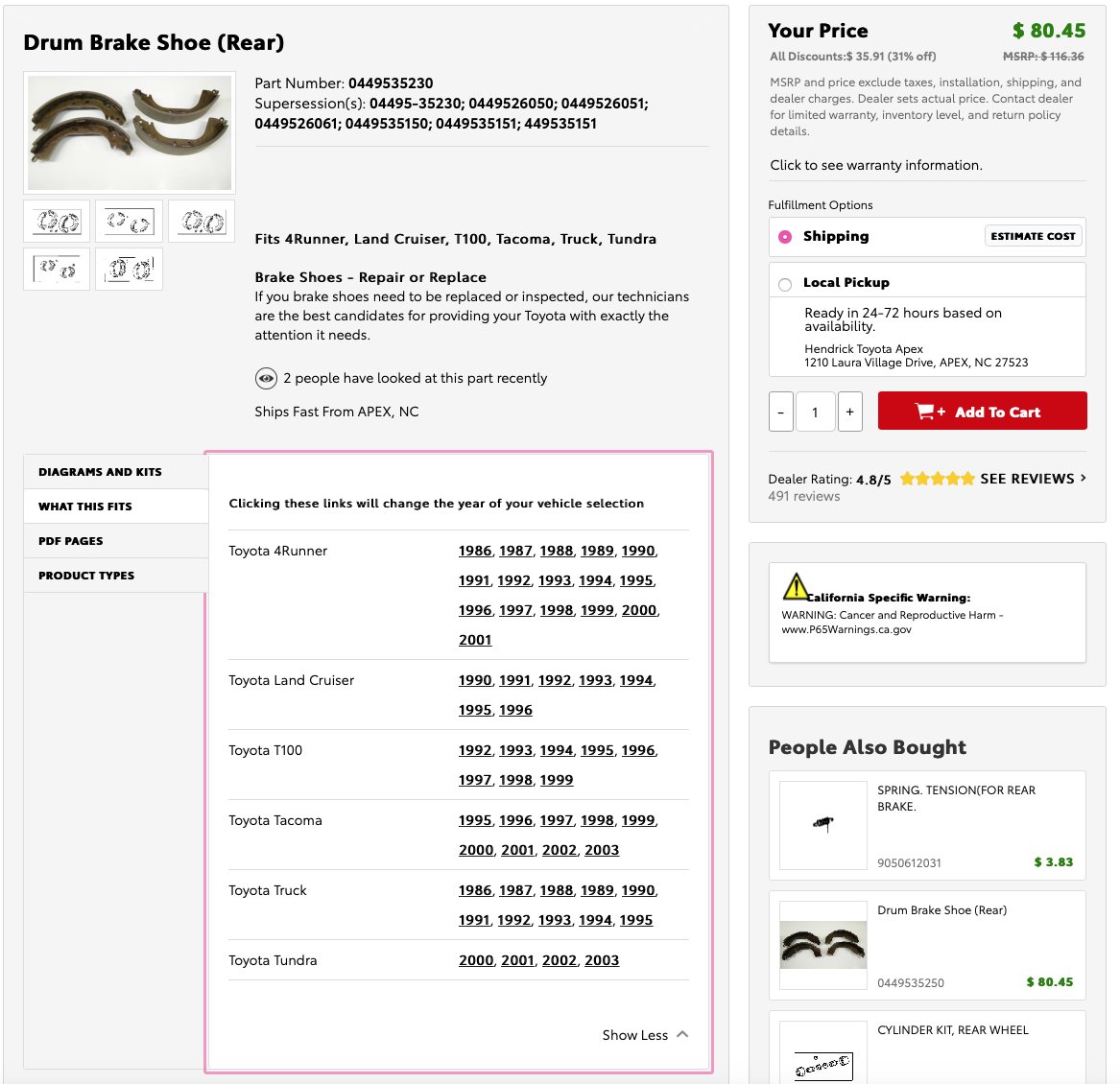
Task: Open the PRODUCT TYPES tab
Action: 116,575
